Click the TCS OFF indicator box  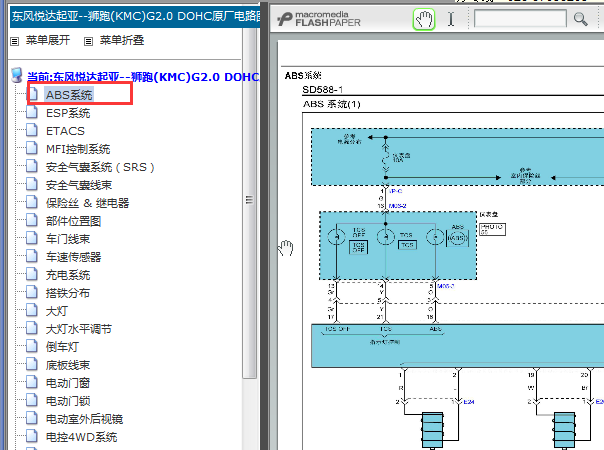[x=358, y=247]
